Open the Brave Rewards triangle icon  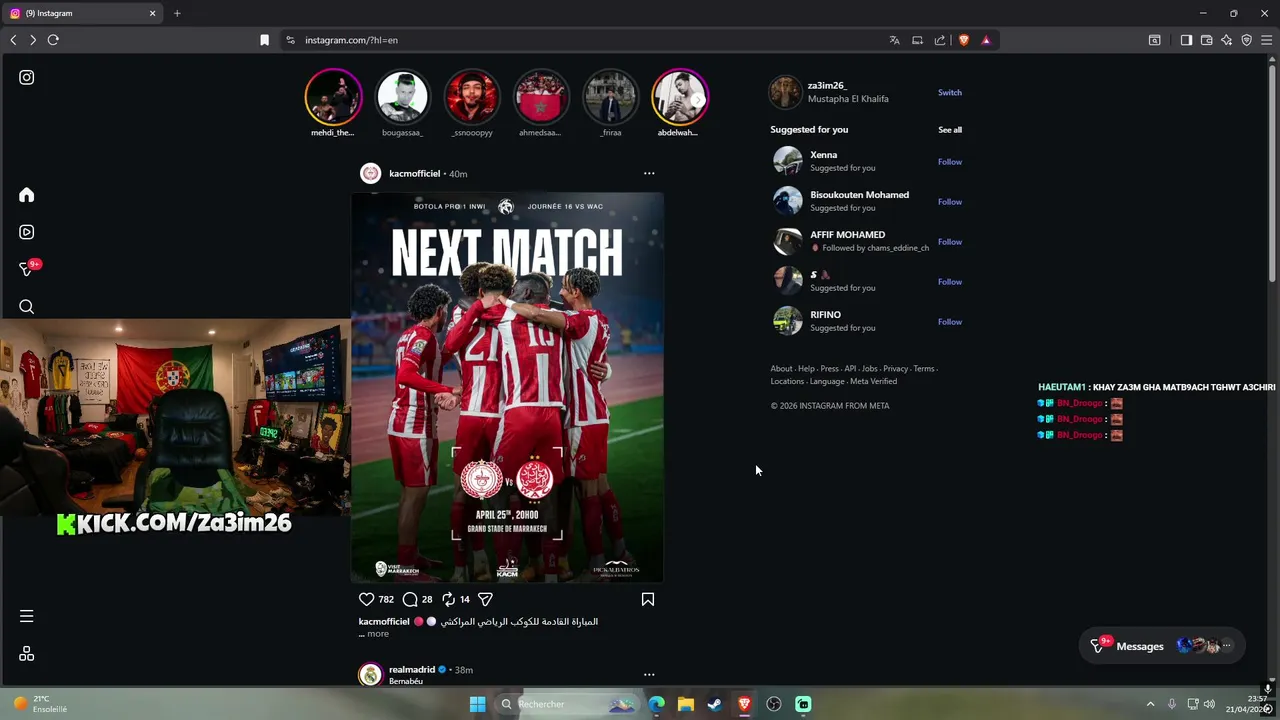(986, 40)
